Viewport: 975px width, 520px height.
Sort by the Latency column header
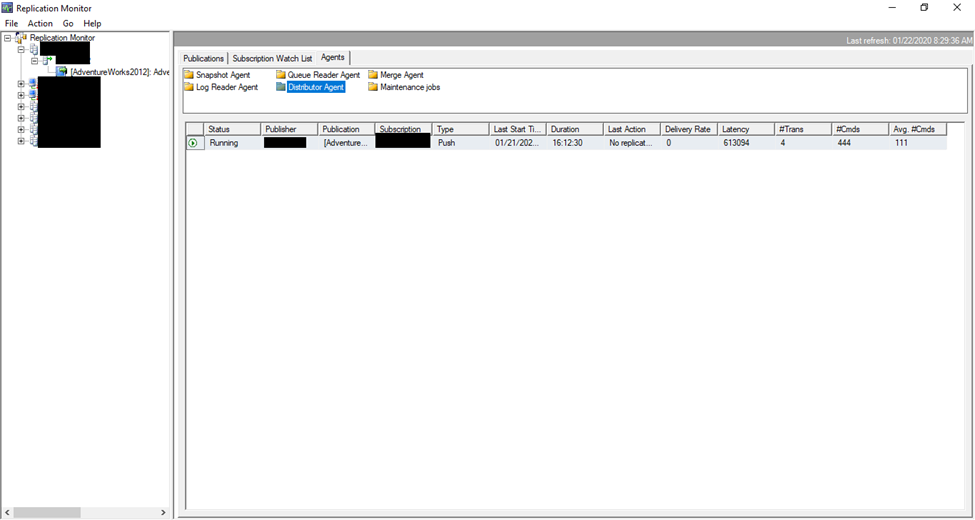click(x=747, y=129)
